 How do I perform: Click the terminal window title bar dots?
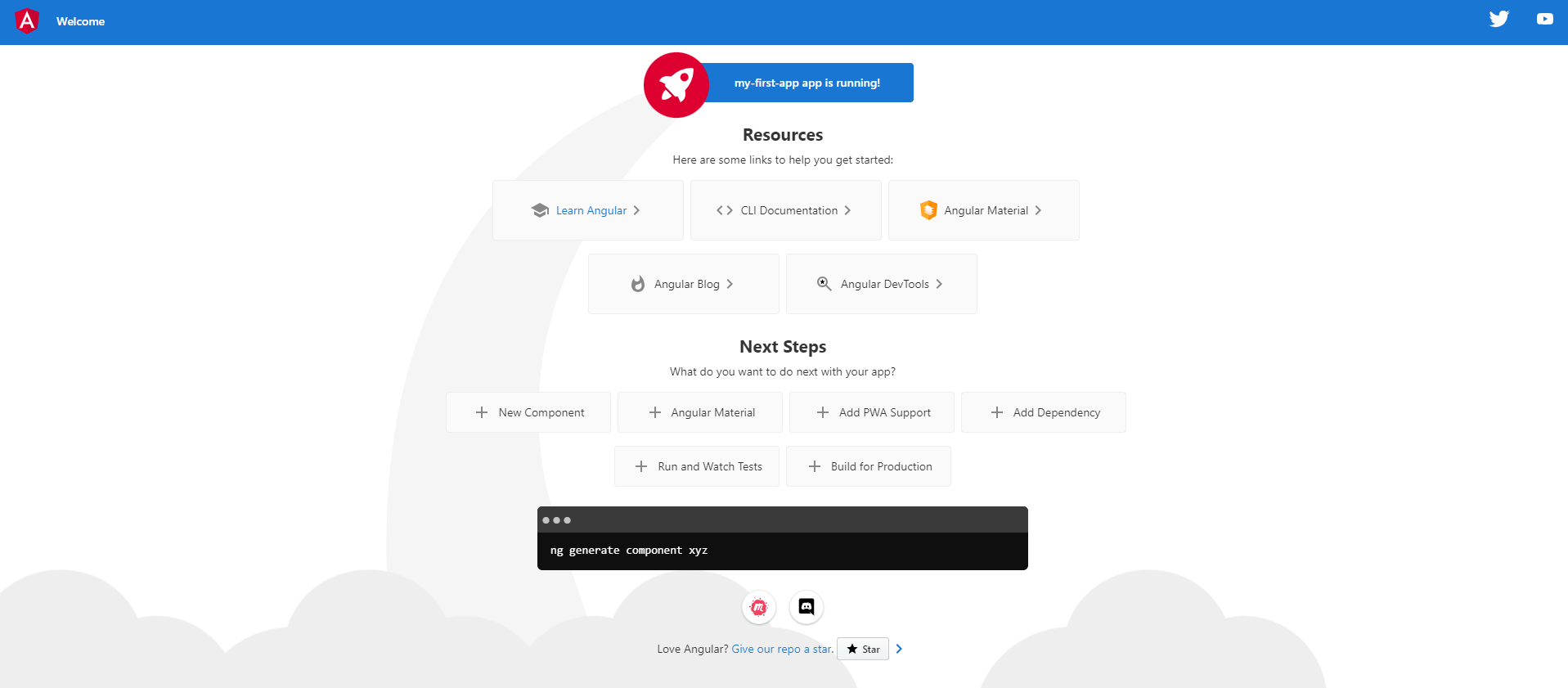pyautogui.click(x=556, y=520)
